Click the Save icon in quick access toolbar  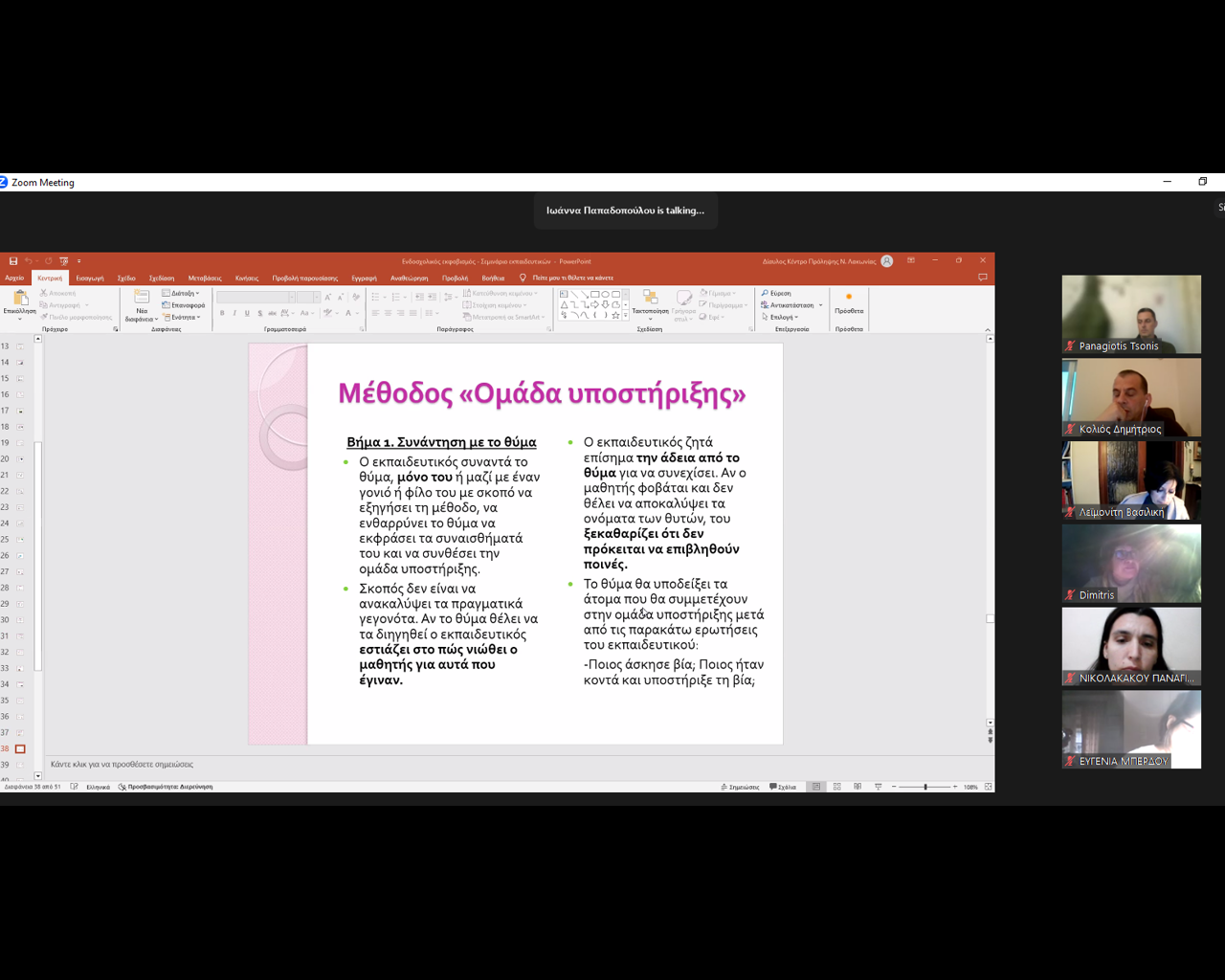13,261
